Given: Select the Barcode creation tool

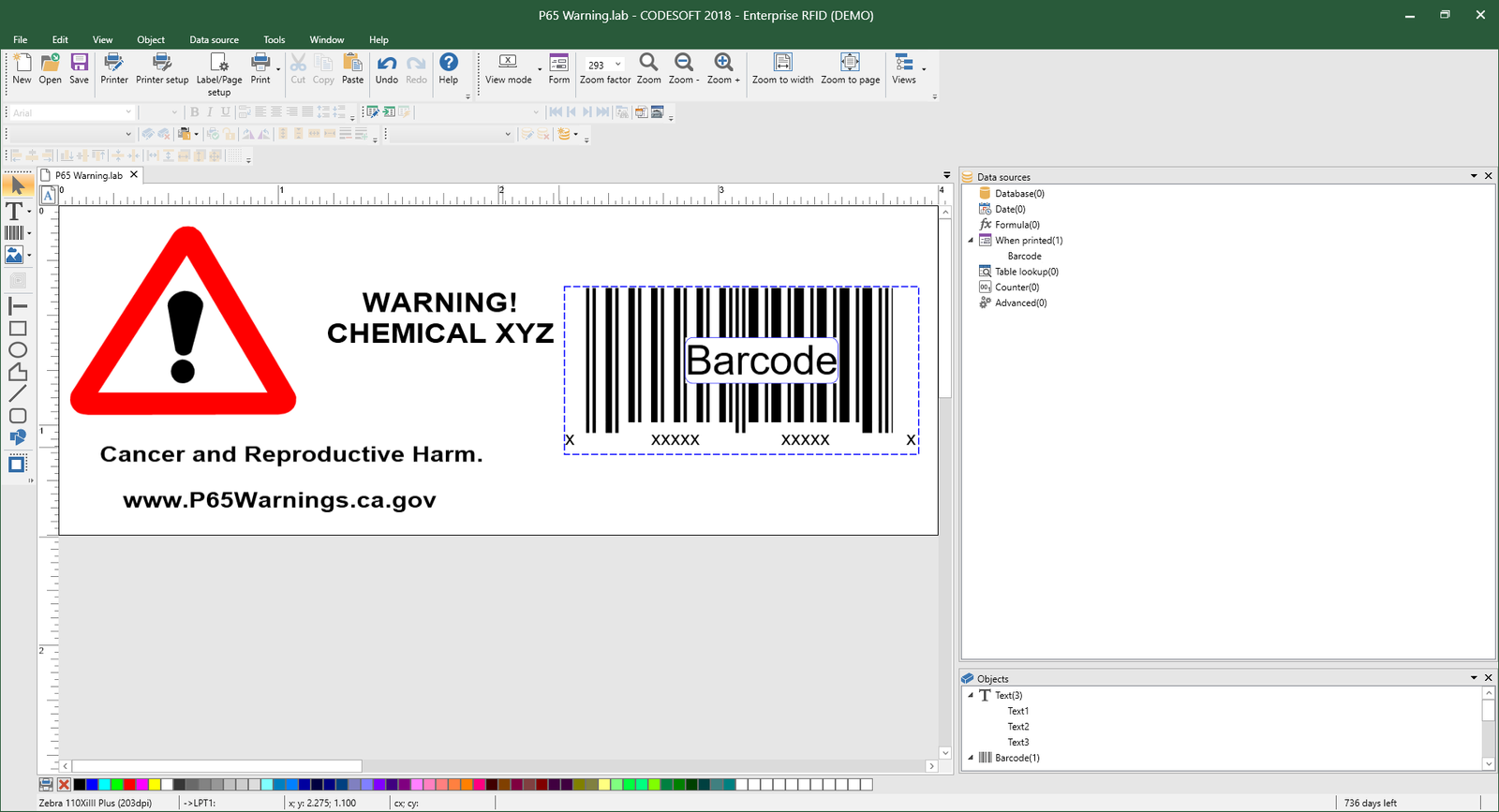Looking at the screenshot, I should click(14, 233).
